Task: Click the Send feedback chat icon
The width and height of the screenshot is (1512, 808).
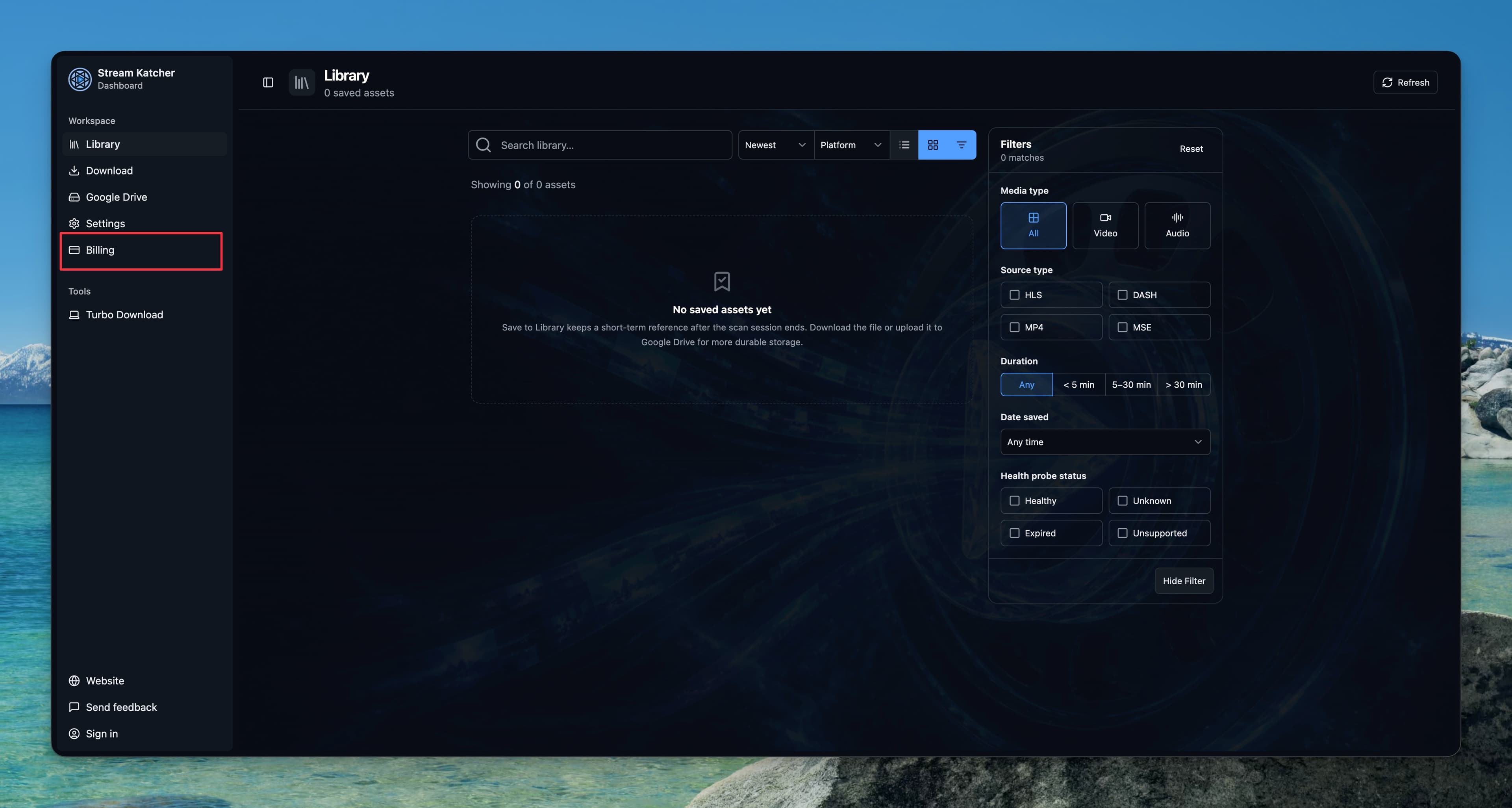Action: 74,707
